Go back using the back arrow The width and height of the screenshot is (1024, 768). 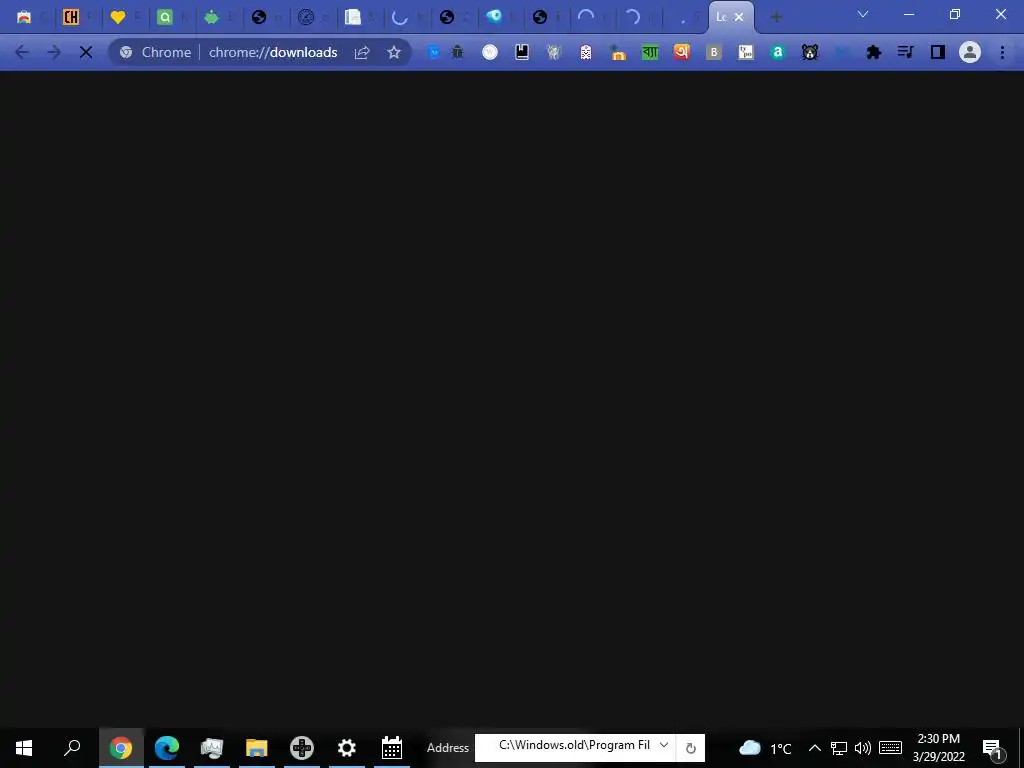point(22,52)
